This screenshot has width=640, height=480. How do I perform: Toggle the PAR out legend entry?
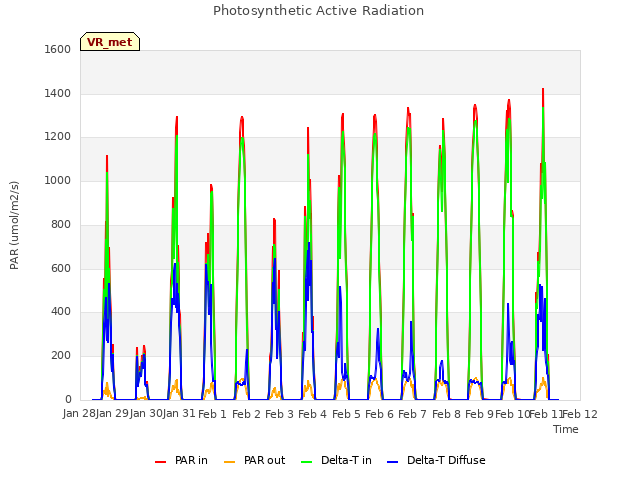(x=255, y=460)
